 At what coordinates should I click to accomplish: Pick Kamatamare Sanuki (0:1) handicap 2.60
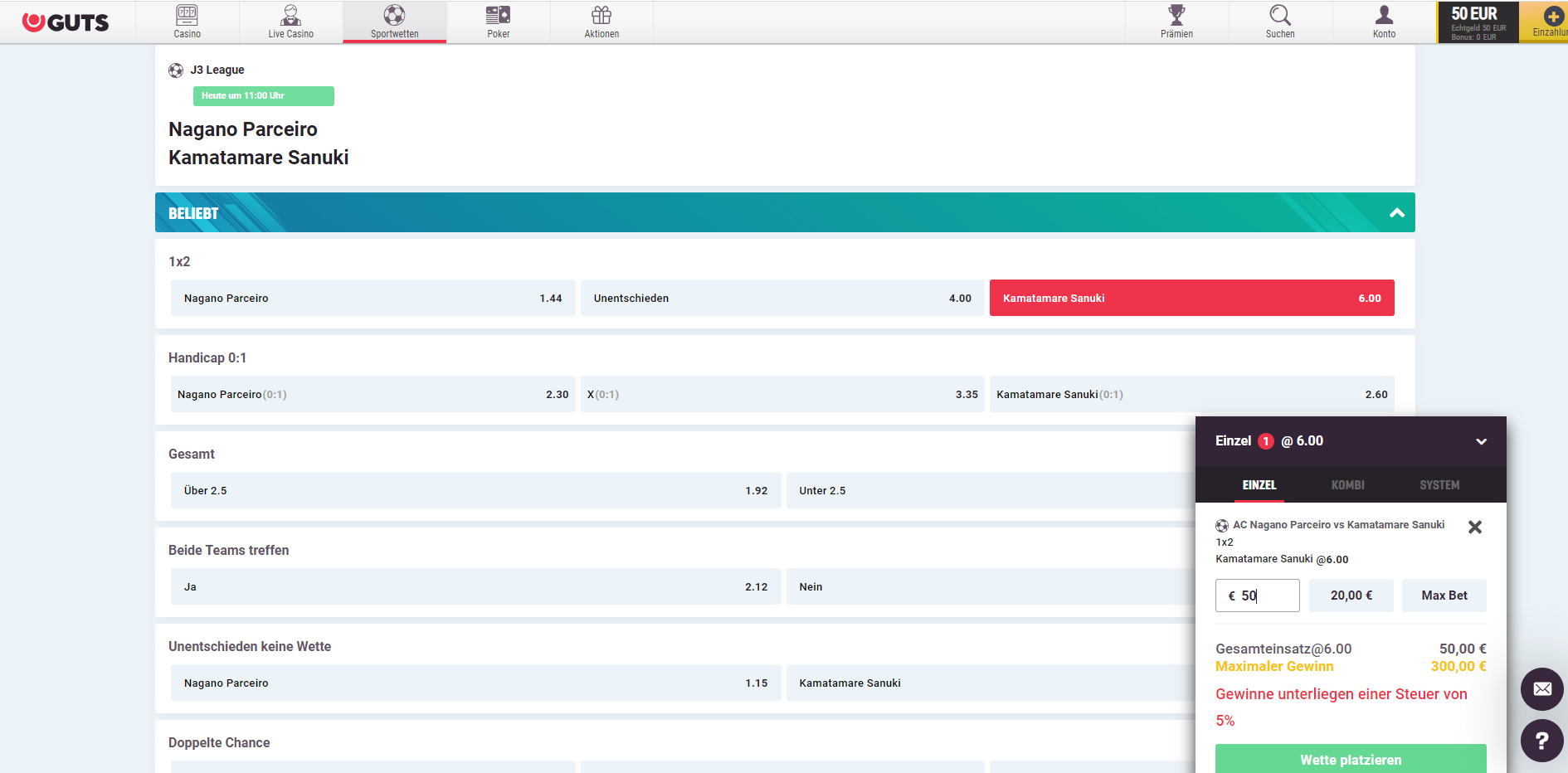click(x=1192, y=394)
